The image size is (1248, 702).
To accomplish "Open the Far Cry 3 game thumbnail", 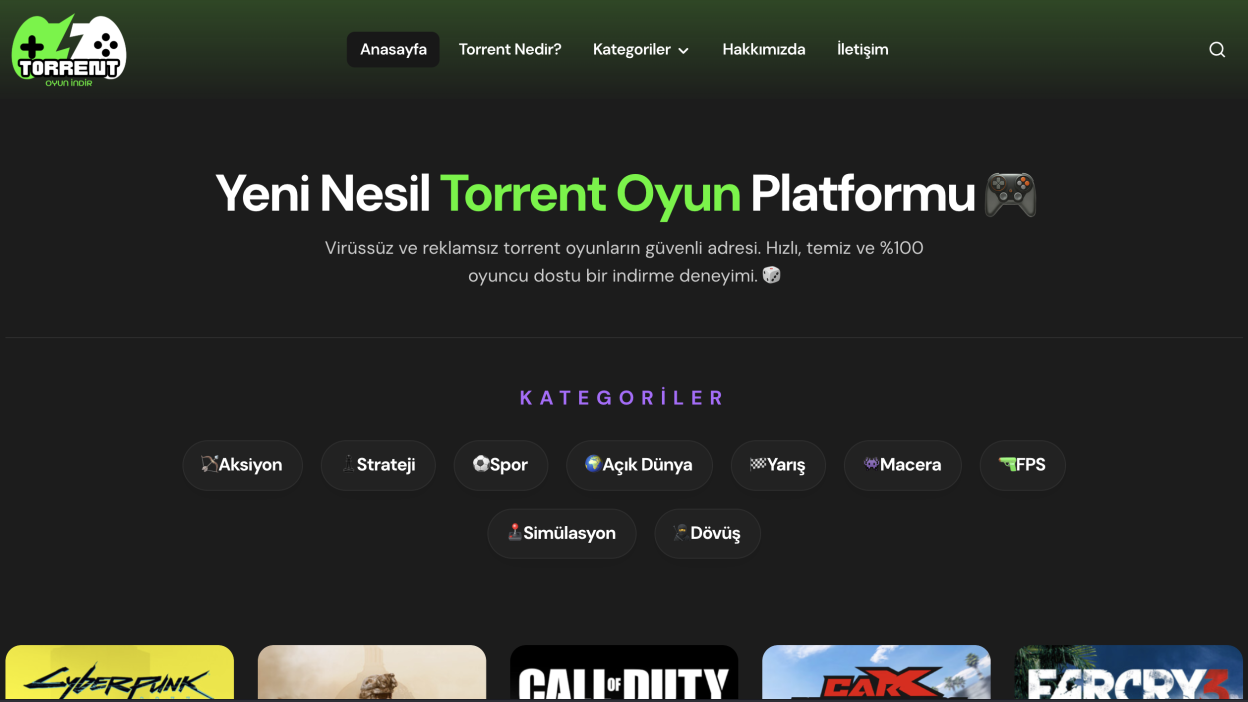I will click(x=1129, y=673).
